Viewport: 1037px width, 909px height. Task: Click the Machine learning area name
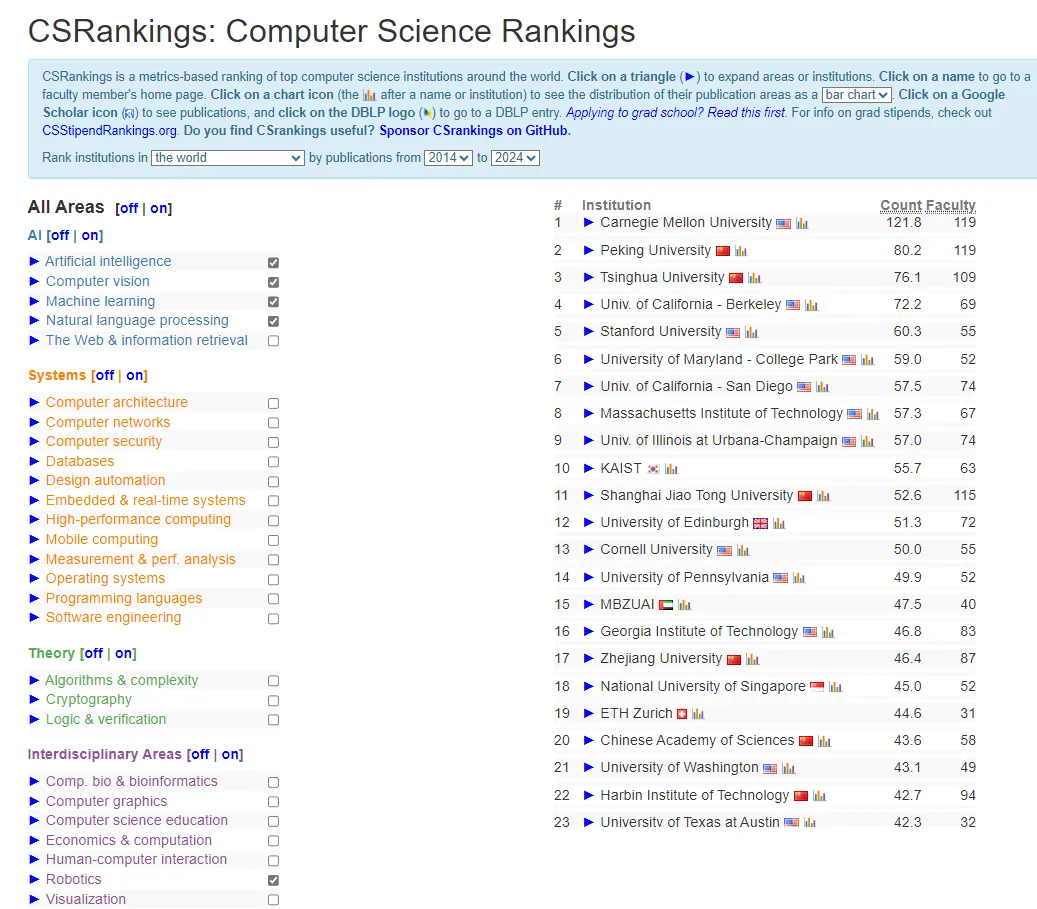[100, 301]
